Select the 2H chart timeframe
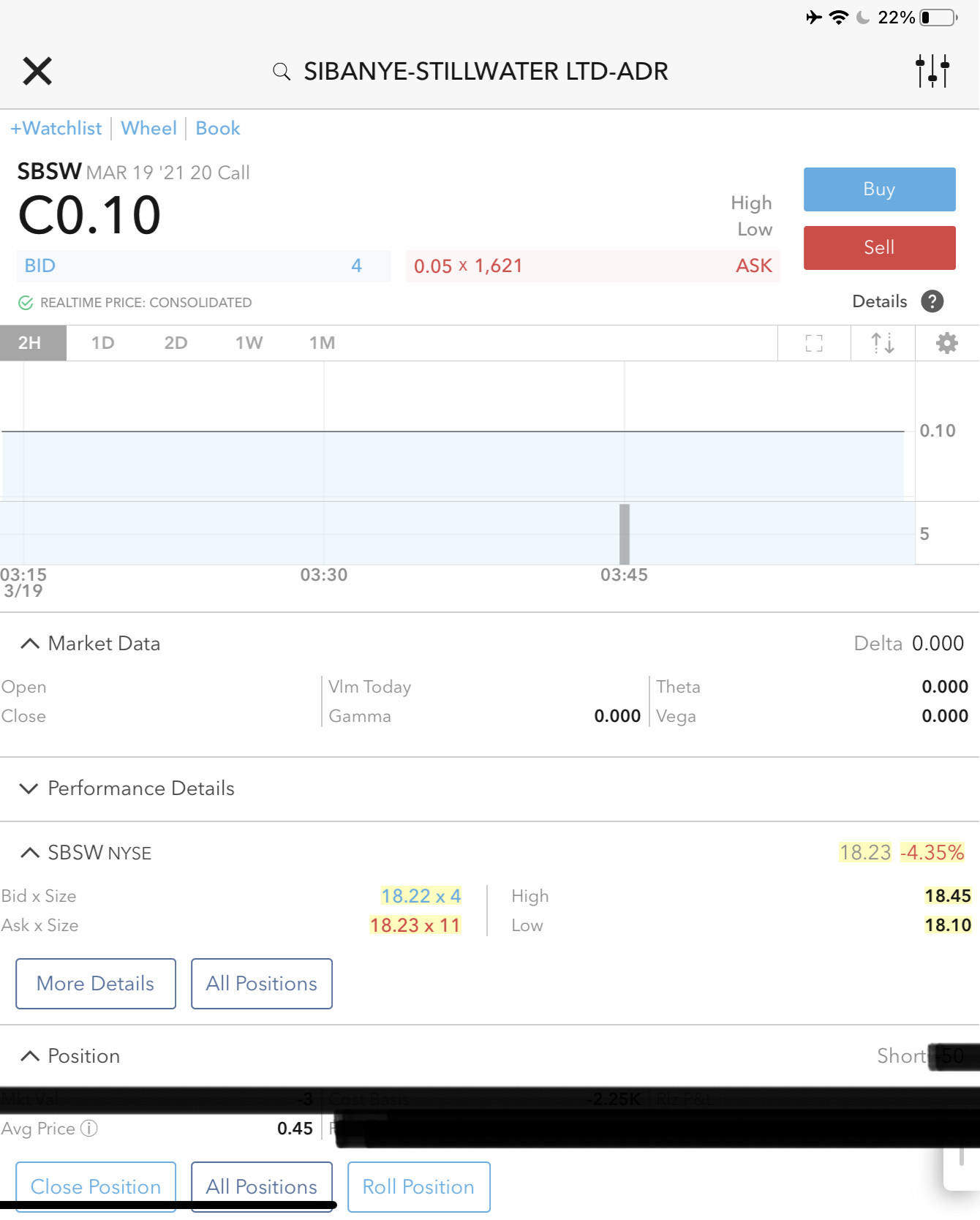 click(x=30, y=343)
